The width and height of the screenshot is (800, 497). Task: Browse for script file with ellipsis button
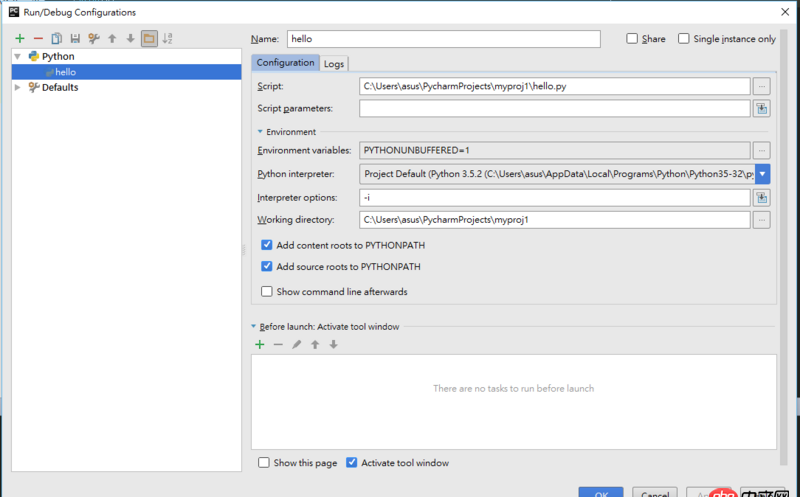[x=761, y=86]
